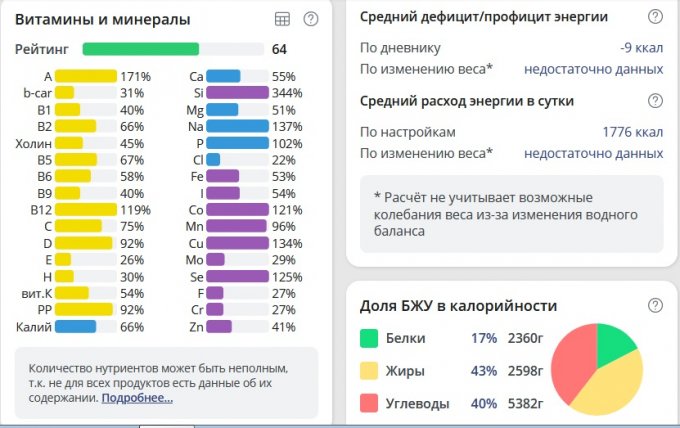
Task: Select the red Углеводы color swatch
Action: click(367, 404)
